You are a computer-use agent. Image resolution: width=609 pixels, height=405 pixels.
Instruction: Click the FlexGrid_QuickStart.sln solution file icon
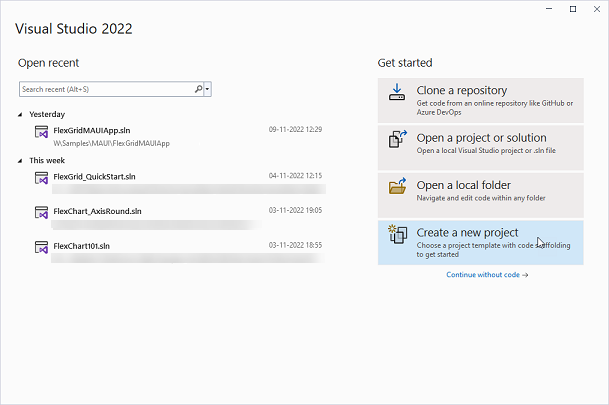pyautogui.click(x=42, y=180)
